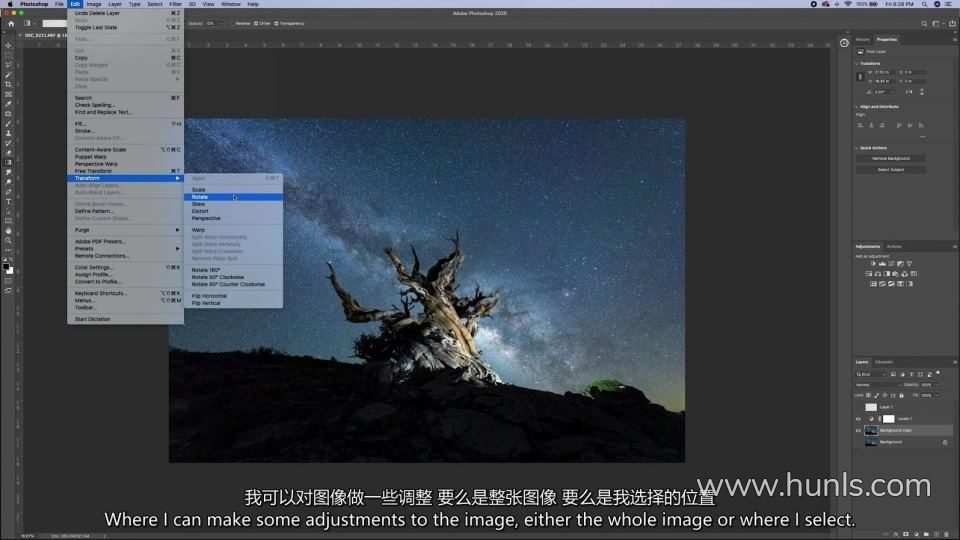This screenshot has width=960, height=540.
Task: Toggle the Dither checkbox in options bar
Action: (257, 24)
